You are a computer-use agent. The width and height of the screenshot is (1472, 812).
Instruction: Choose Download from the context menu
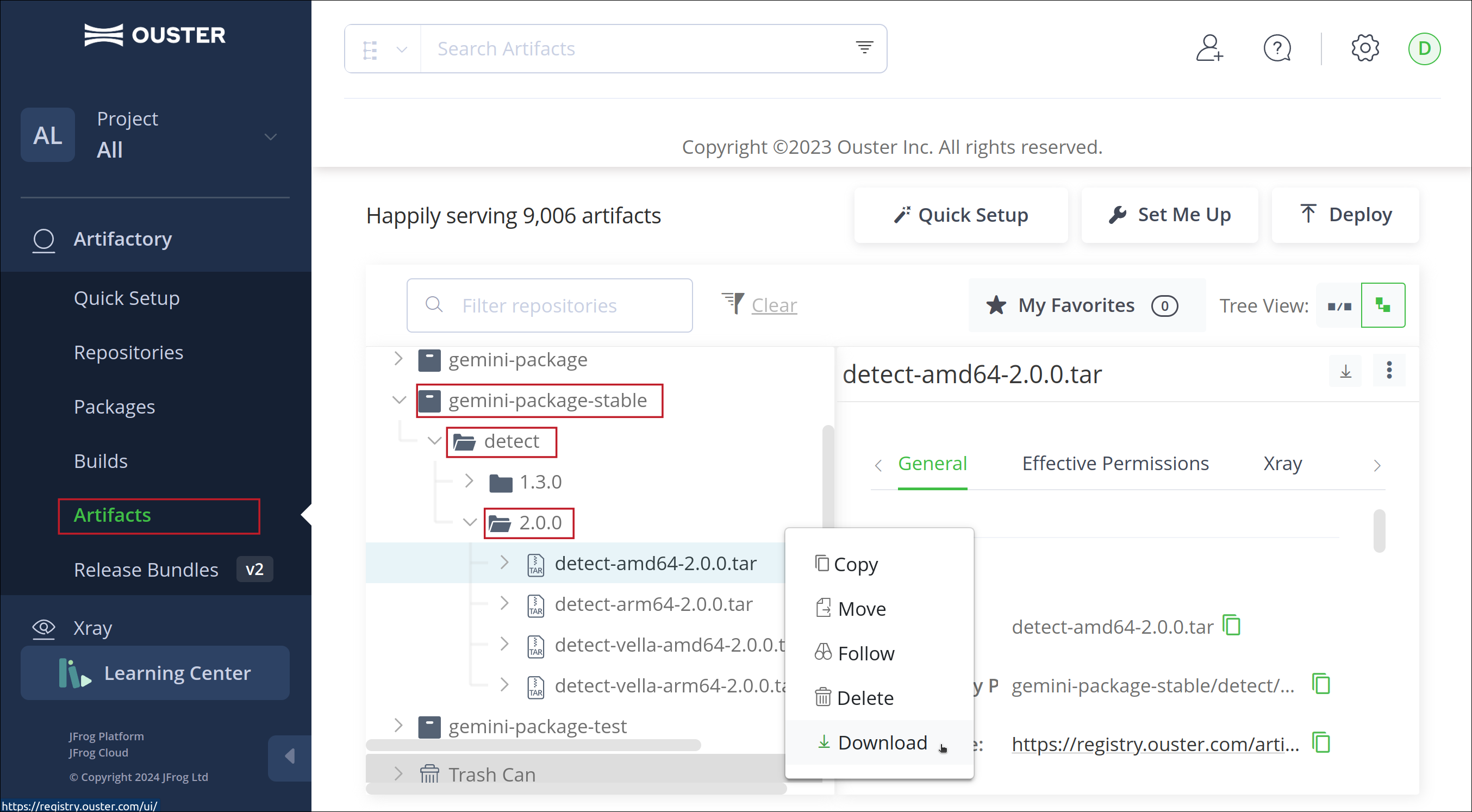click(x=879, y=743)
